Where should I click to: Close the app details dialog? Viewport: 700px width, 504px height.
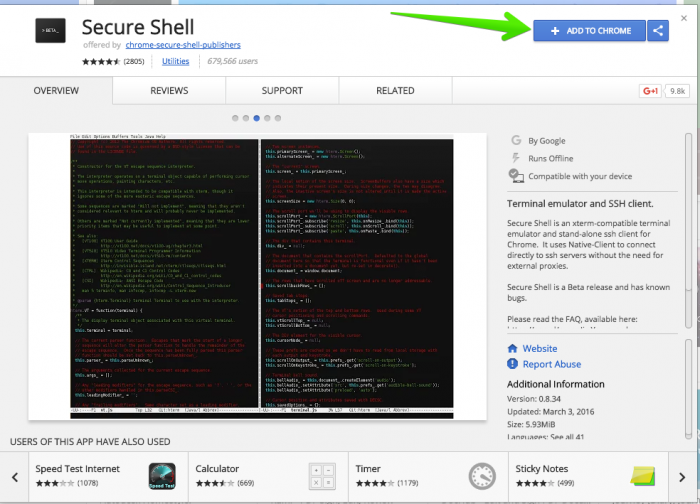[683, 18]
